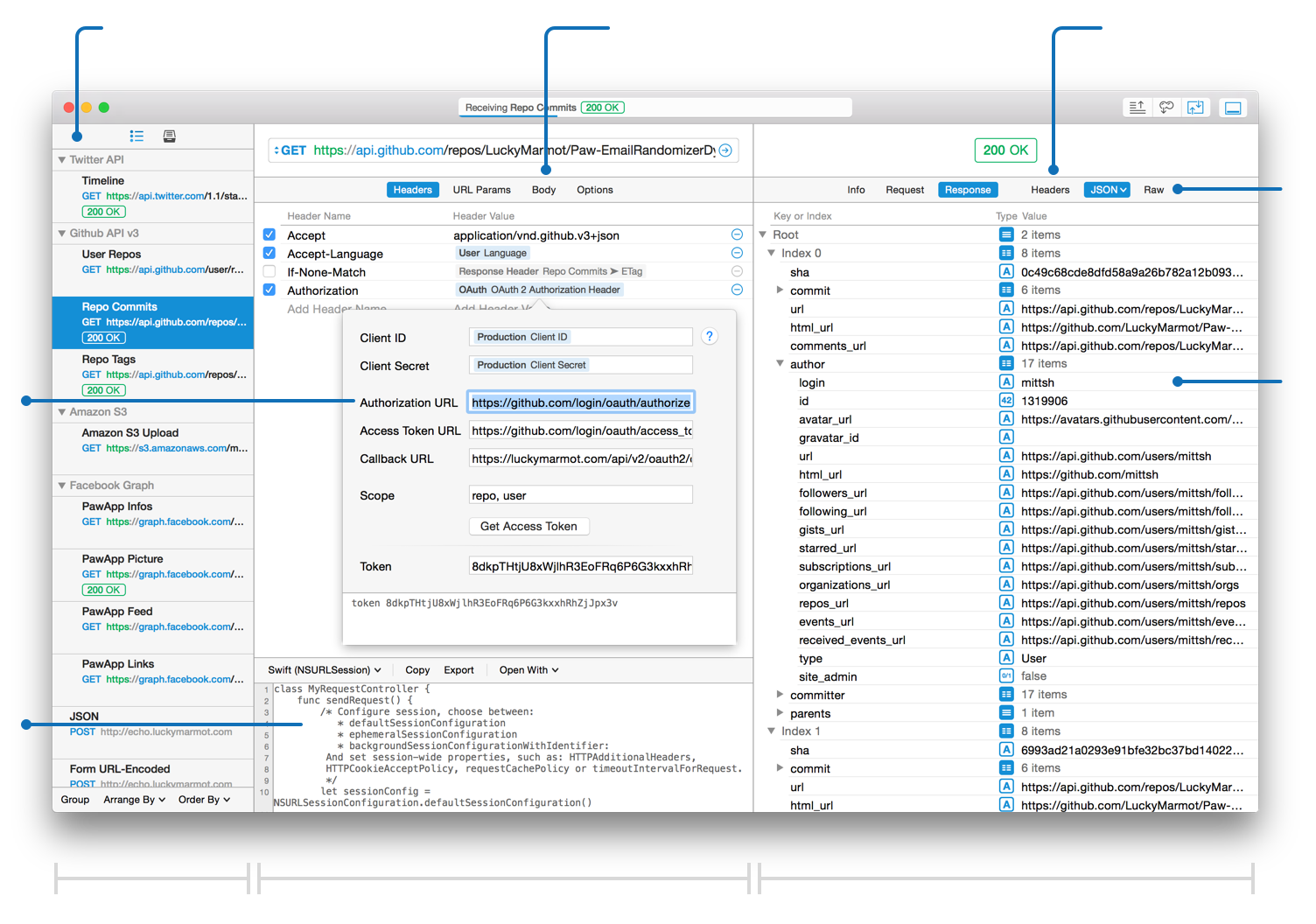Open the Swift (NSURLSession) code generator dropdown
Image resolution: width=1316 pixels, height=924 pixels.
point(325,670)
